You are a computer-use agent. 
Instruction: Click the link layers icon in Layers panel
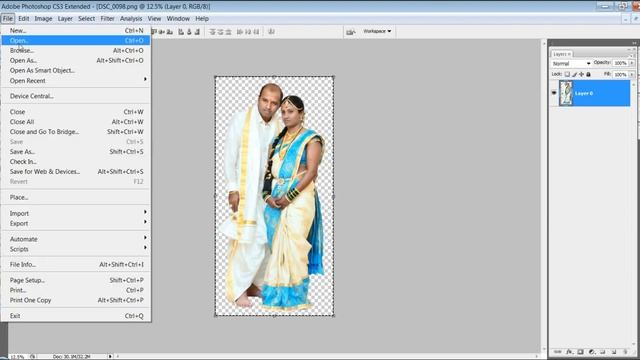tap(558, 352)
